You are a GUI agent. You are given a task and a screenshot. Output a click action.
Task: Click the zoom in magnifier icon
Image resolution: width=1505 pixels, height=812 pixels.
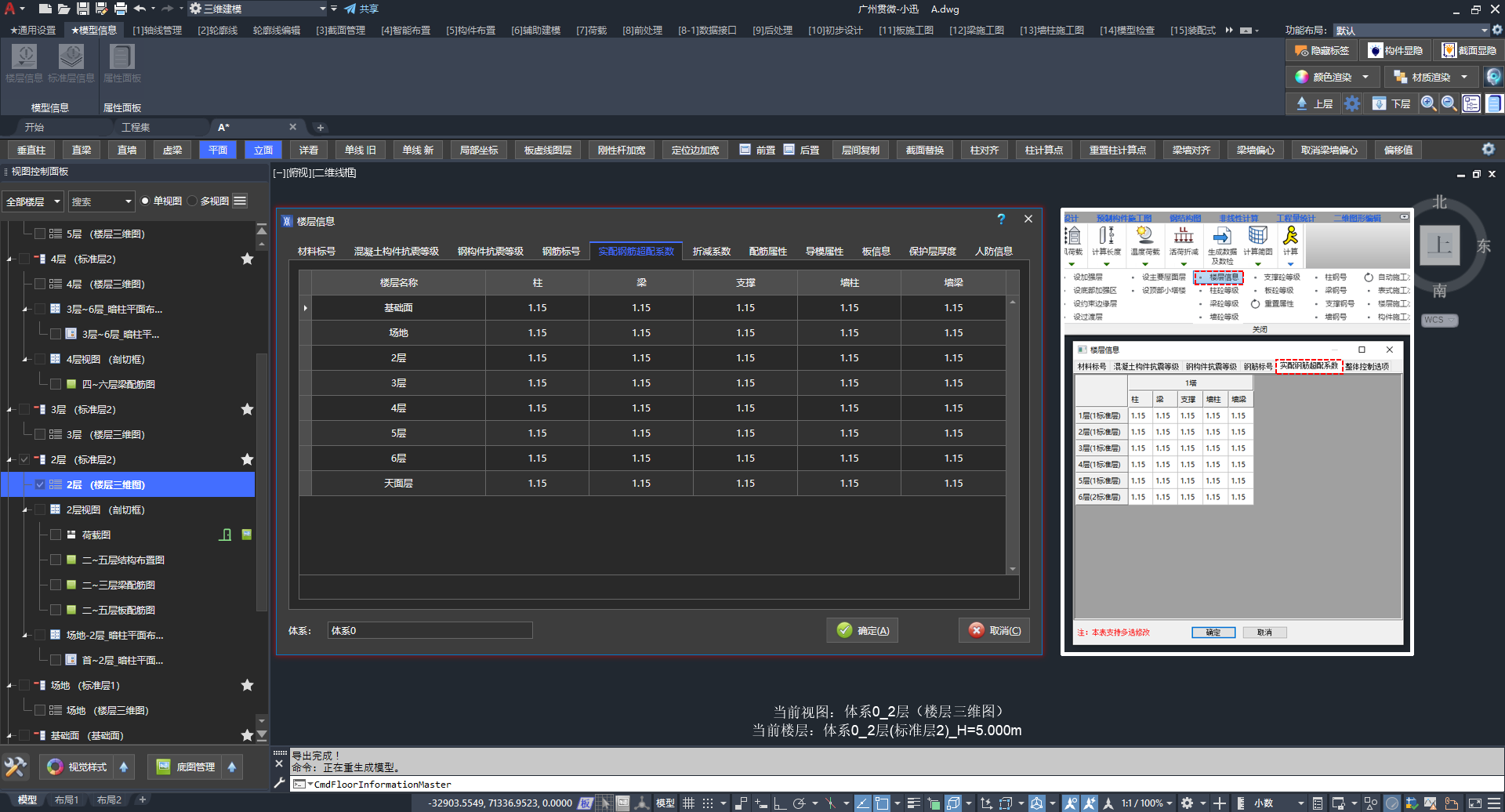pyautogui.click(x=1428, y=103)
